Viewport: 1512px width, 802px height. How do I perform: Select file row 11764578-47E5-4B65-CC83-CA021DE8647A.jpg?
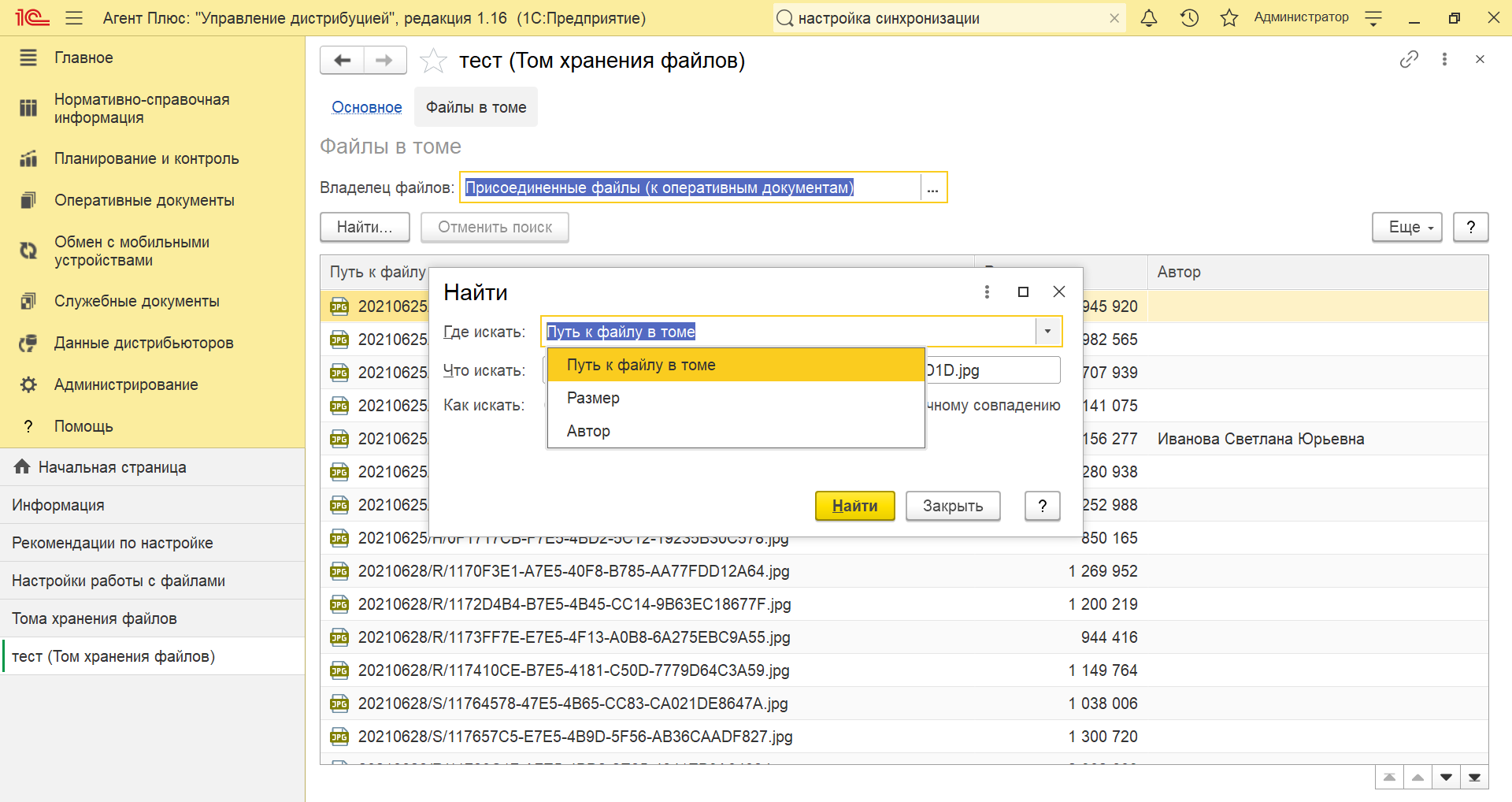(x=904, y=704)
